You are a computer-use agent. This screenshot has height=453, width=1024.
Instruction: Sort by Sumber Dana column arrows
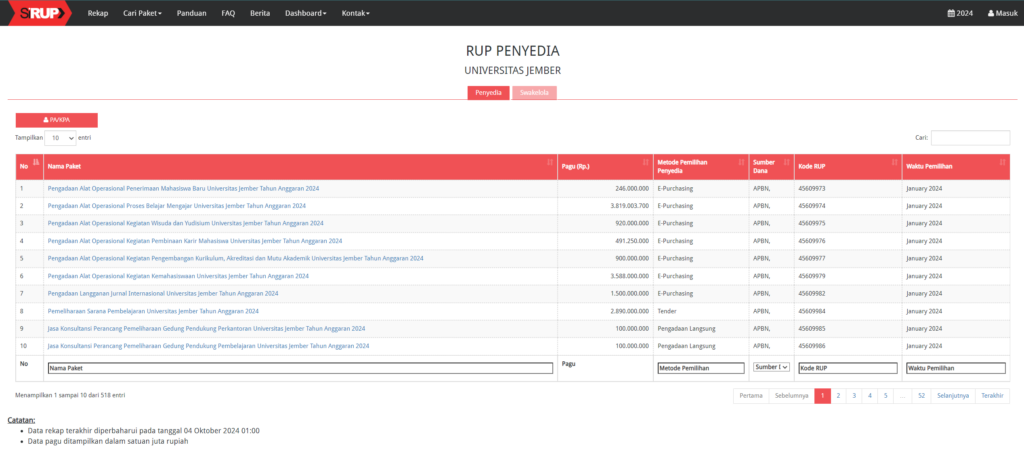pos(787,162)
